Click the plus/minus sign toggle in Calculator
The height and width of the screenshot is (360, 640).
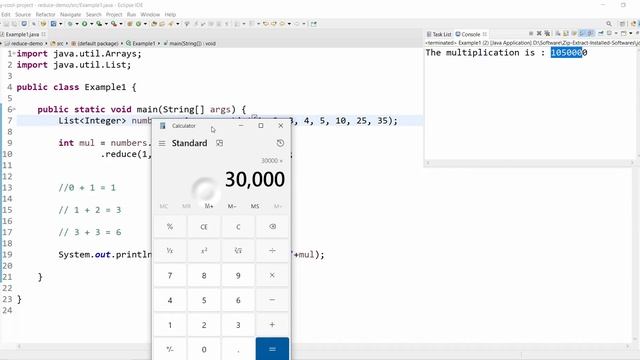click(170, 349)
